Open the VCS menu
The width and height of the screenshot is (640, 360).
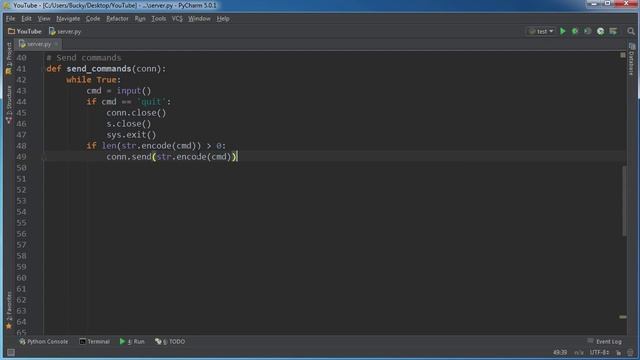[x=177, y=18]
